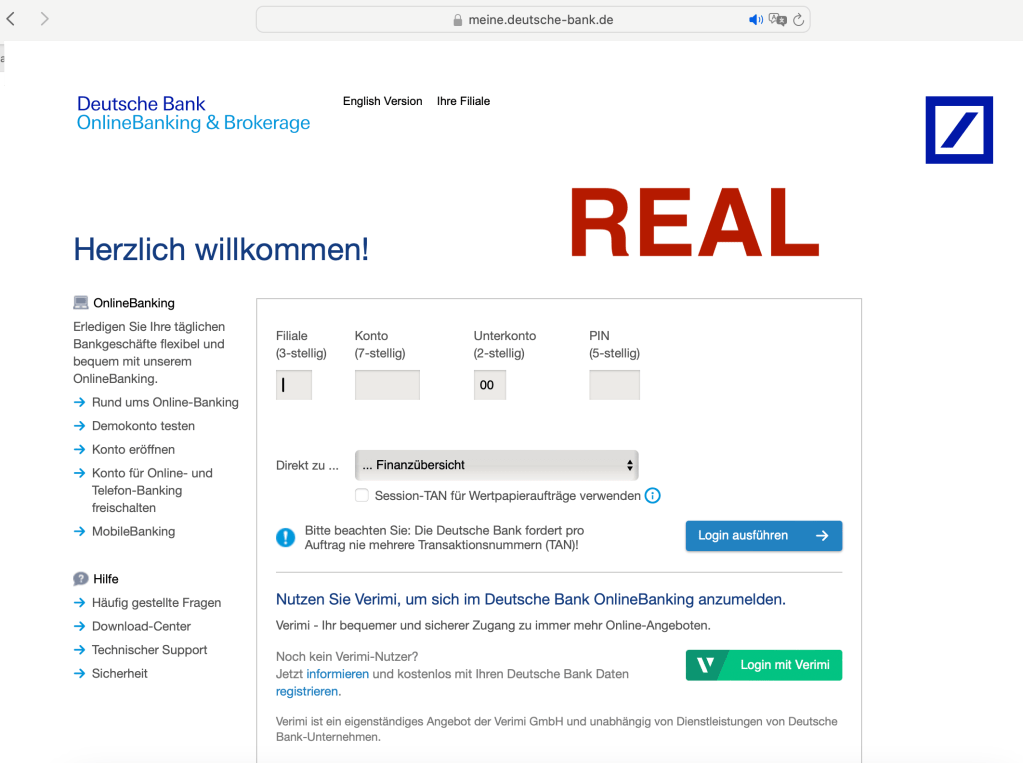
Task: Open the Demokonto testen link
Action: coord(143,426)
